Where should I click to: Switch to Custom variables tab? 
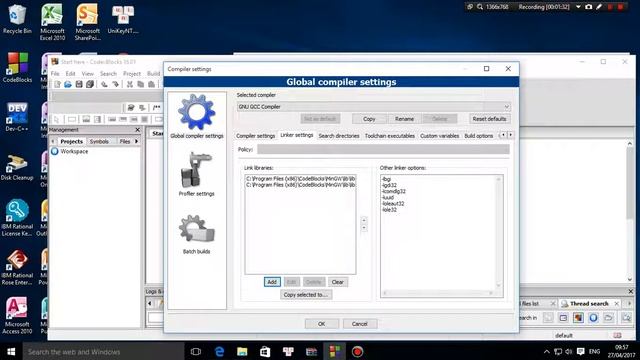(x=440, y=136)
